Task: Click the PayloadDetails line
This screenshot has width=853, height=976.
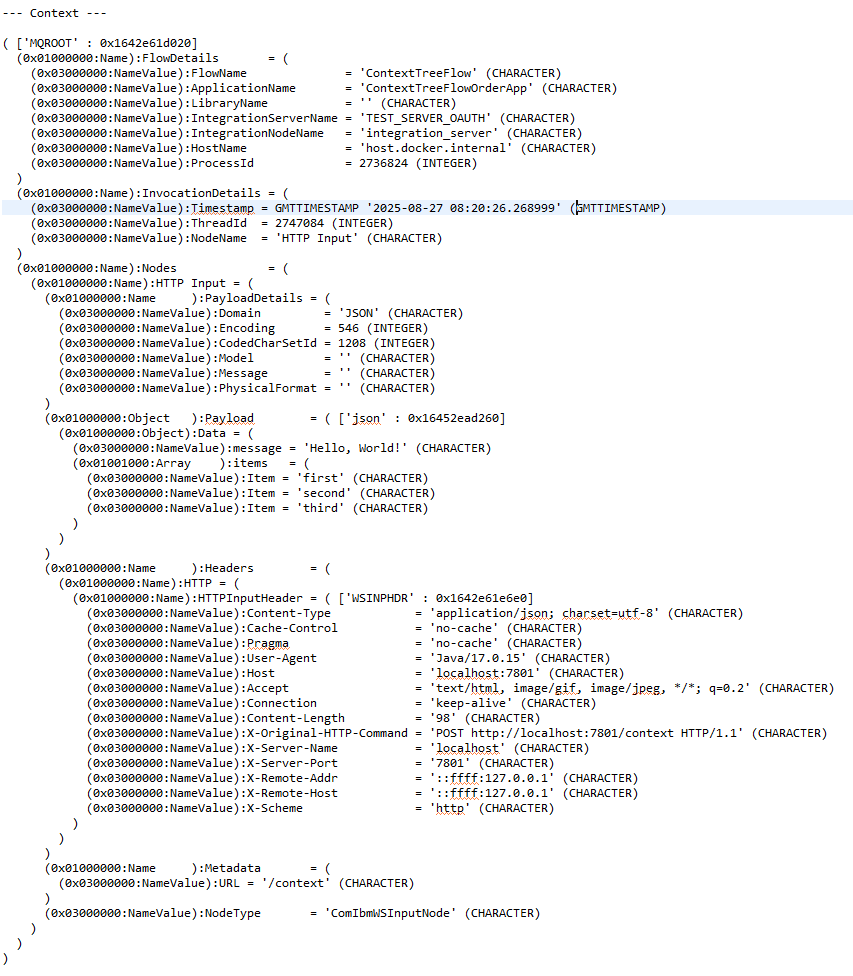Action: click(x=187, y=298)
